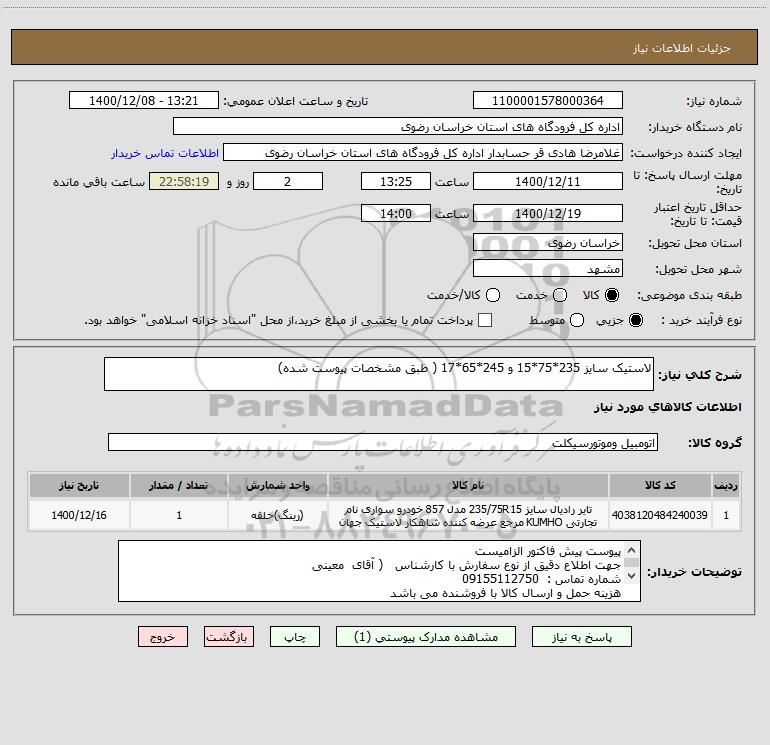770x745 pixels.
Task: Select the متوسط purchase type radio
Action: [x=577, y=320]
